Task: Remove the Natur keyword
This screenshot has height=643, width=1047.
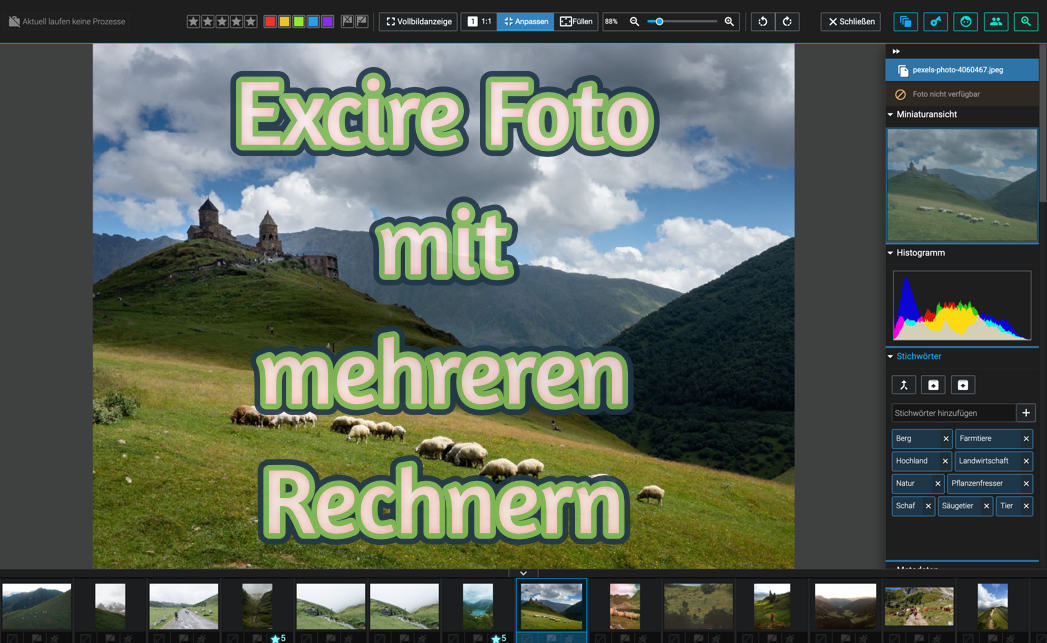Action: (937, 483)
